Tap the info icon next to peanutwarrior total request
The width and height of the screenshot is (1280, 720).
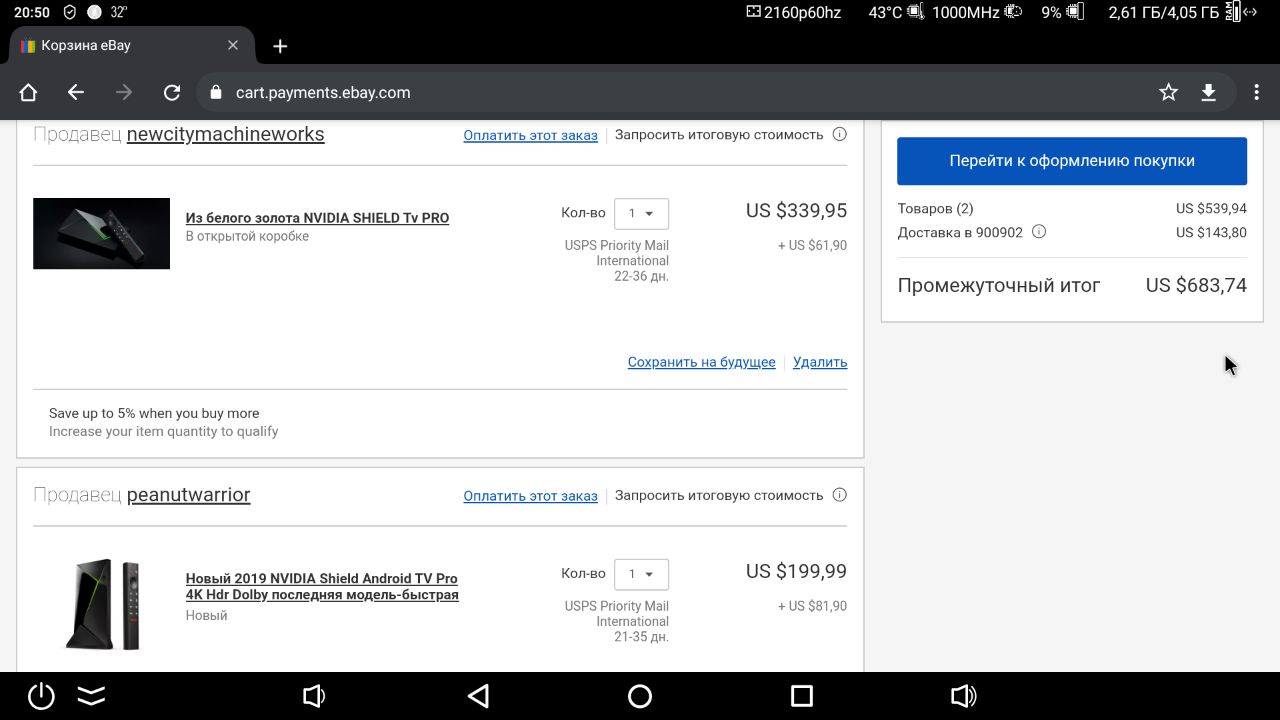coord(840,495)
